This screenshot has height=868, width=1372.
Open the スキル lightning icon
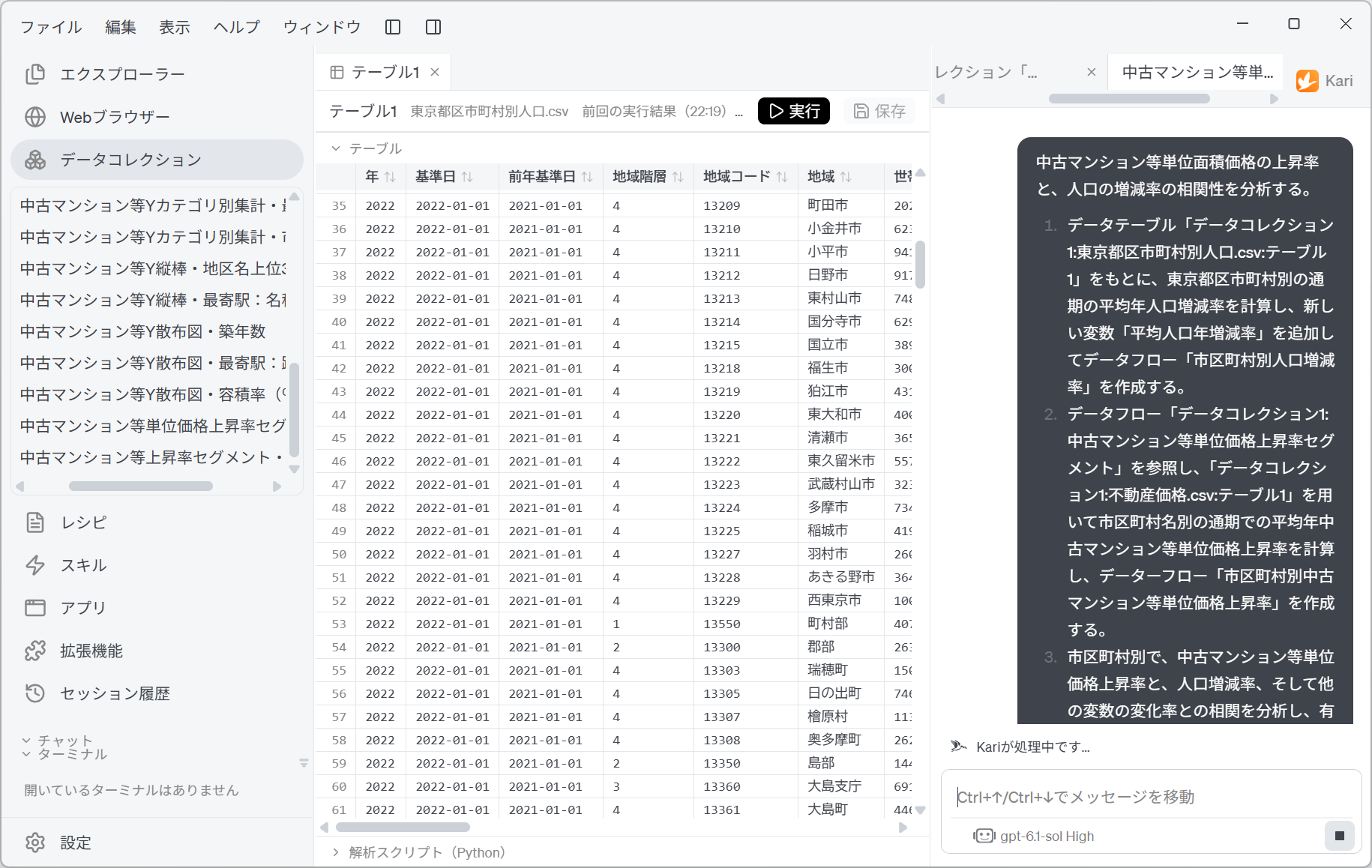[x=35, y=565]
